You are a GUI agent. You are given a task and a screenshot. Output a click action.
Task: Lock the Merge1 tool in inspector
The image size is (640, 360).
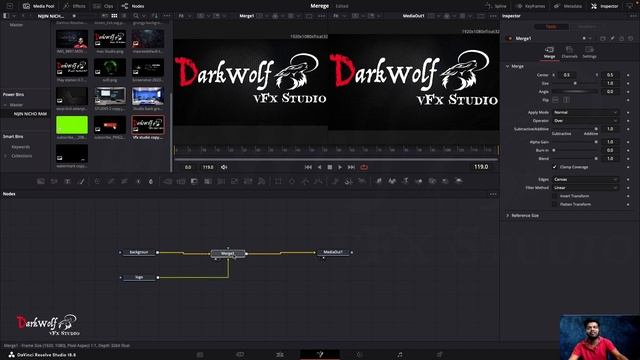click(622, 38)
